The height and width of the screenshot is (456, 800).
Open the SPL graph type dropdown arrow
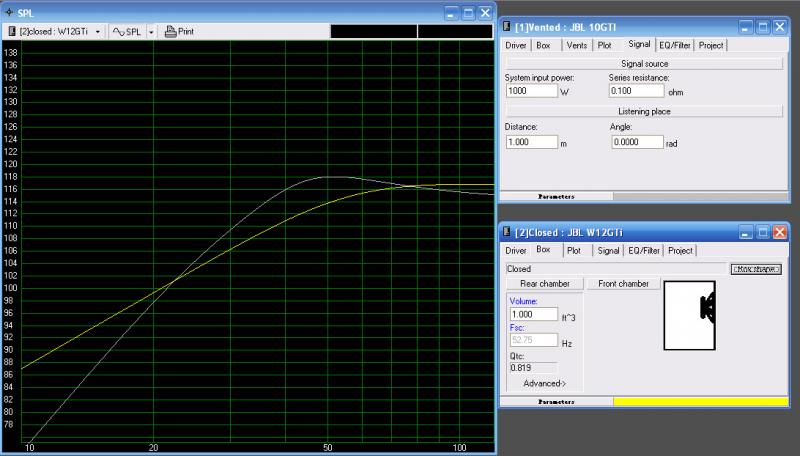point(151,31)
